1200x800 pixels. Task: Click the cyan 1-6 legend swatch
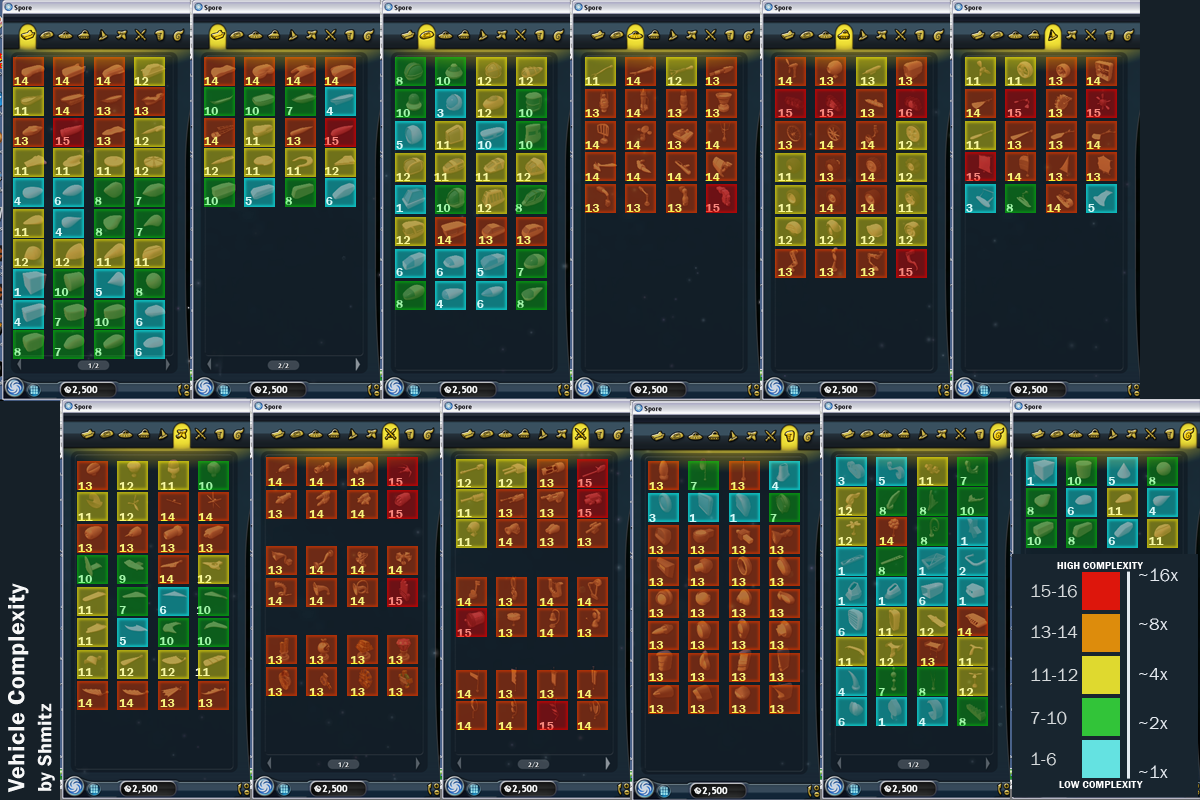(1100, 759)
